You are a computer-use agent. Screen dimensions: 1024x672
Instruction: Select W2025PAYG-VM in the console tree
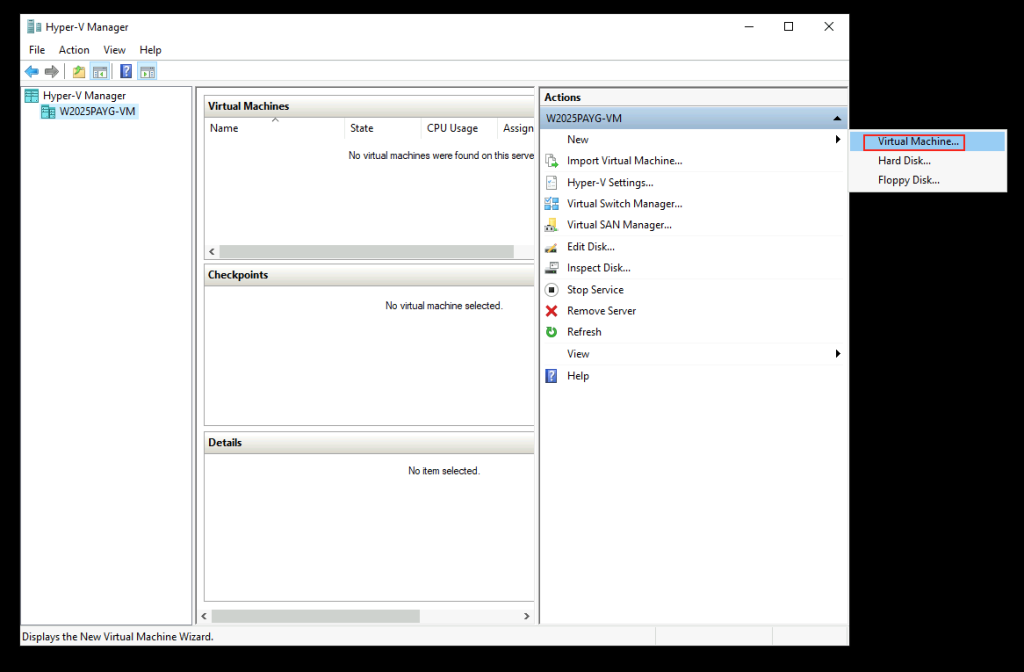[97, 112]
